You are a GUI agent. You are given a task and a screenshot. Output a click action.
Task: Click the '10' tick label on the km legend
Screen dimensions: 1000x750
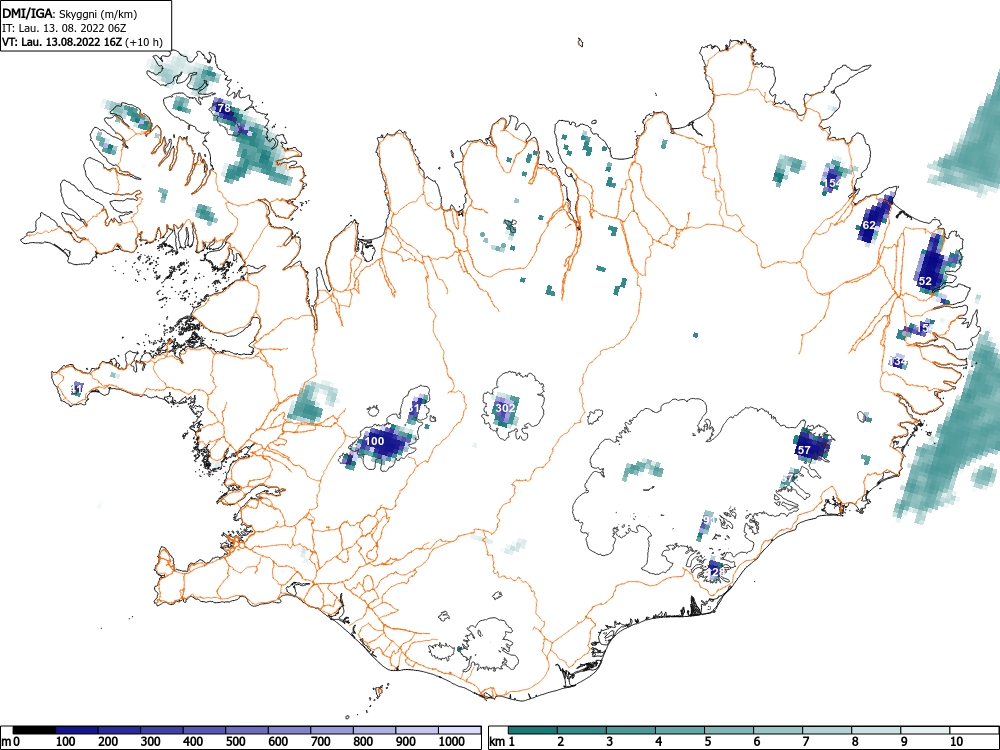[x=955, y=741]
